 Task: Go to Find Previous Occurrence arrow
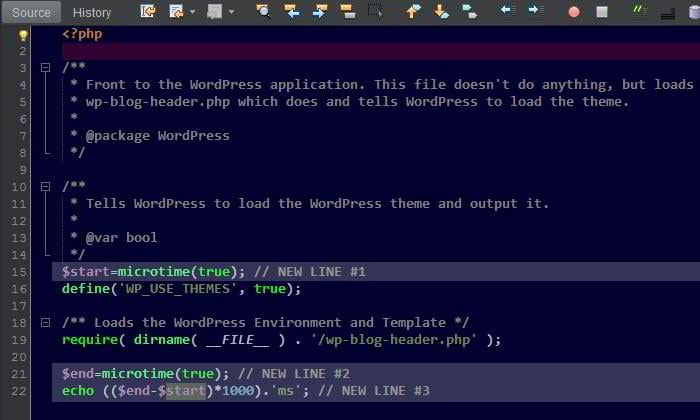[292, 12]
